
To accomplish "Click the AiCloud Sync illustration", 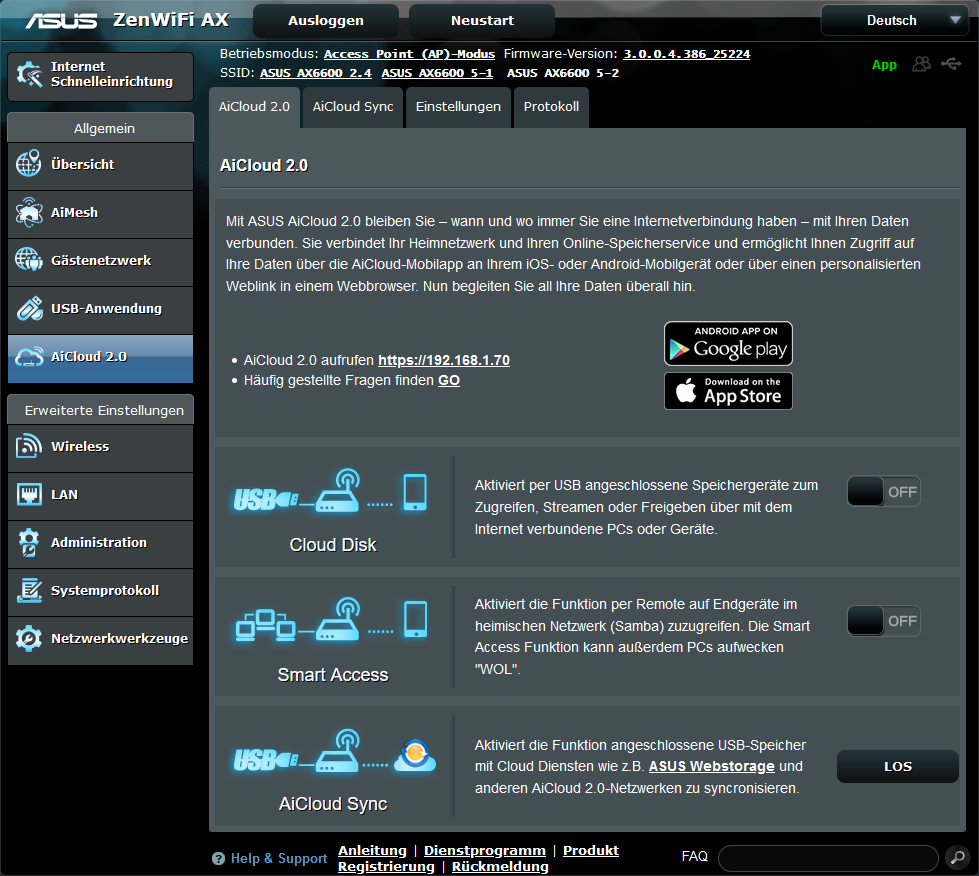I will click(x=335, y=751).
